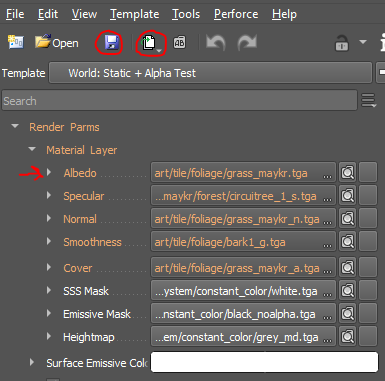Open the Template dropdown World: Static

(210, 73)
